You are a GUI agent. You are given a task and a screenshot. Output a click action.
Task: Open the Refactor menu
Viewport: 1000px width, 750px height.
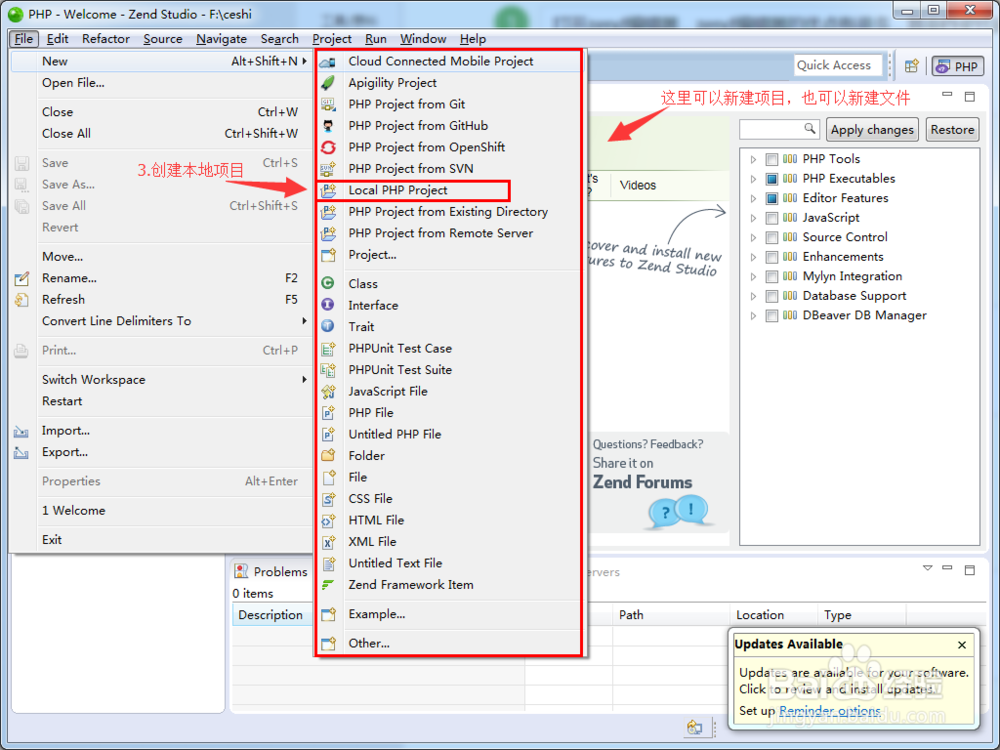pyautogui.click(x=106, y=39)
